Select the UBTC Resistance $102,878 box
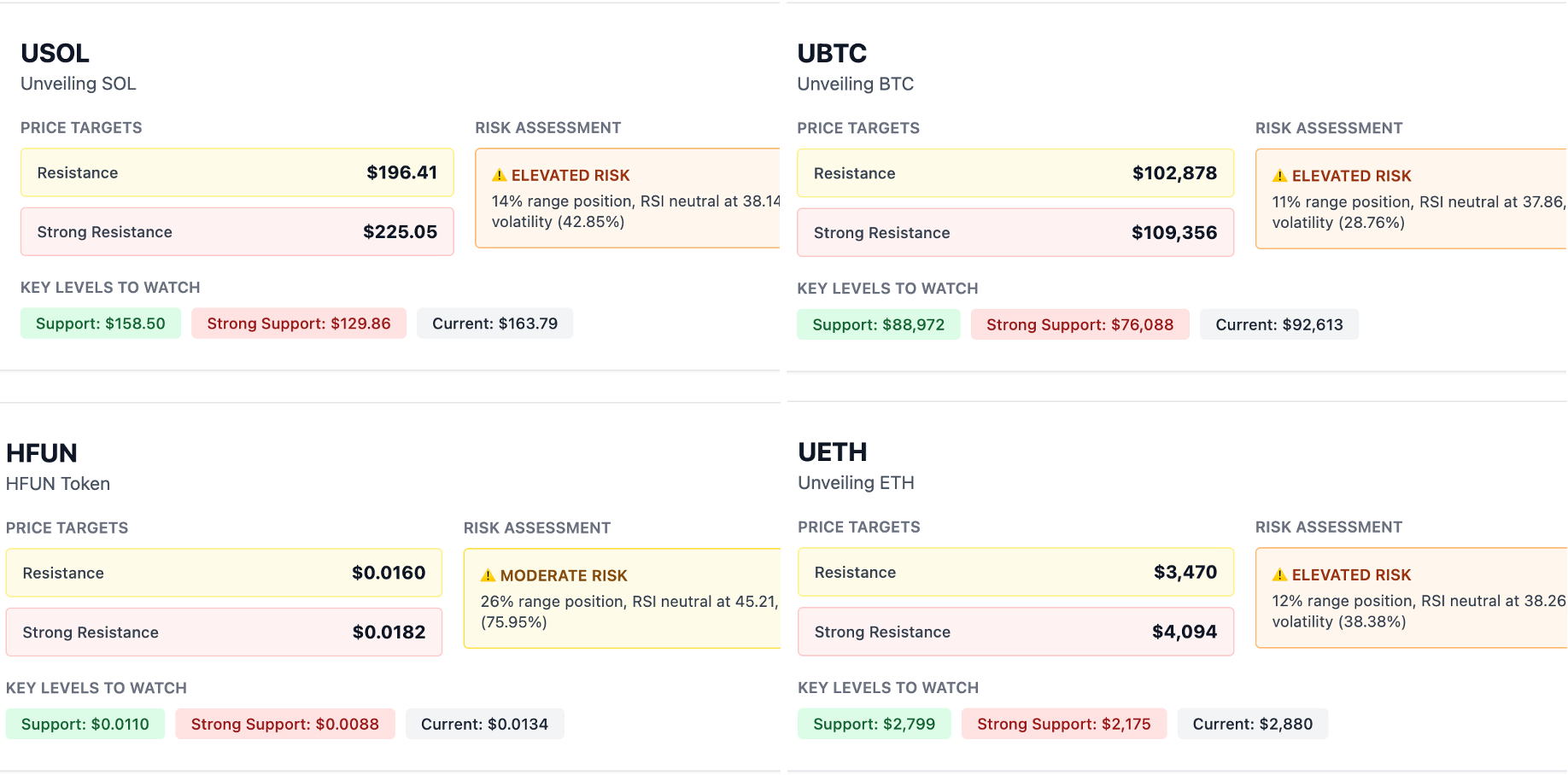 point(1015,172)
